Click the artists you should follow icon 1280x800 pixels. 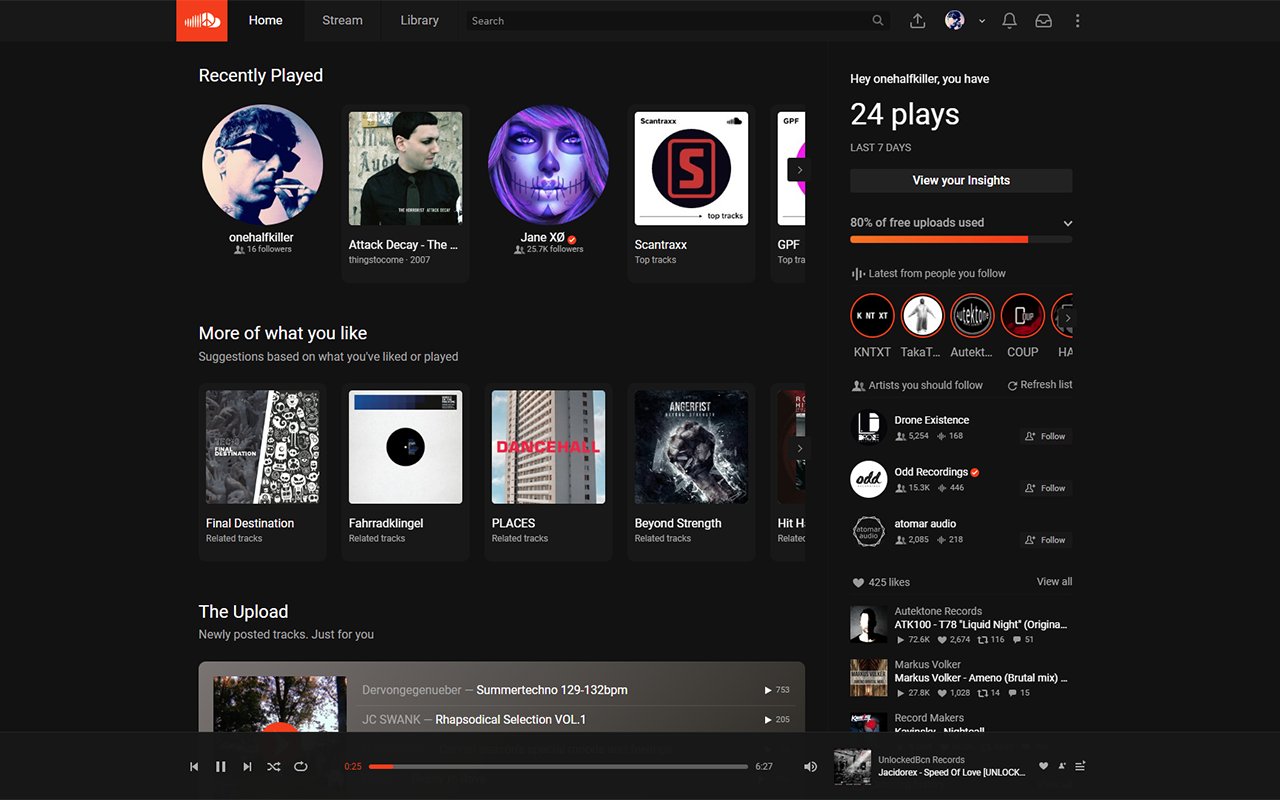[x=858, y=385]
